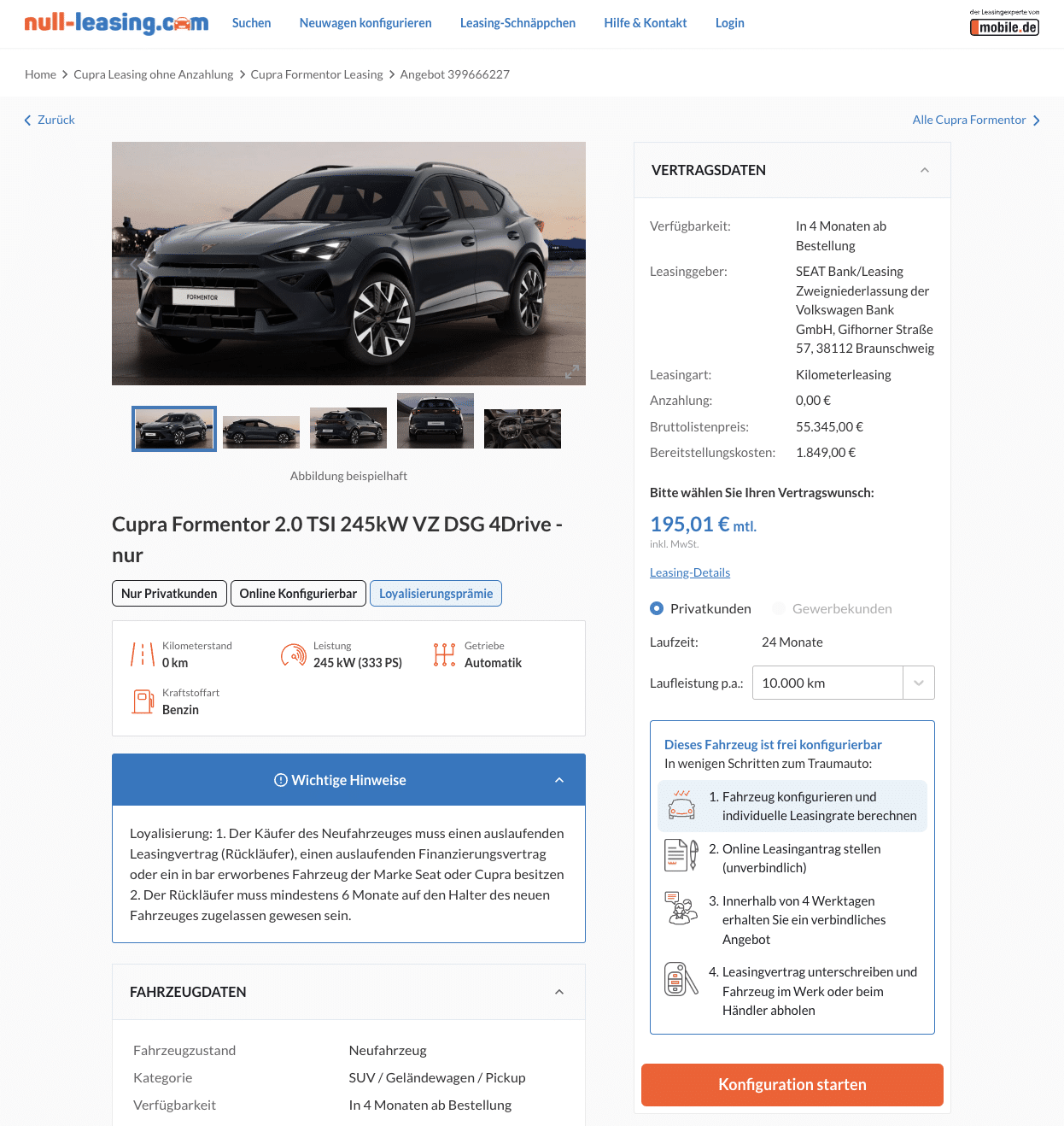This screenshot has height=1126, width=1064.
Task: Collapse the Vertragsdaten section
Action: pos(925,170)
